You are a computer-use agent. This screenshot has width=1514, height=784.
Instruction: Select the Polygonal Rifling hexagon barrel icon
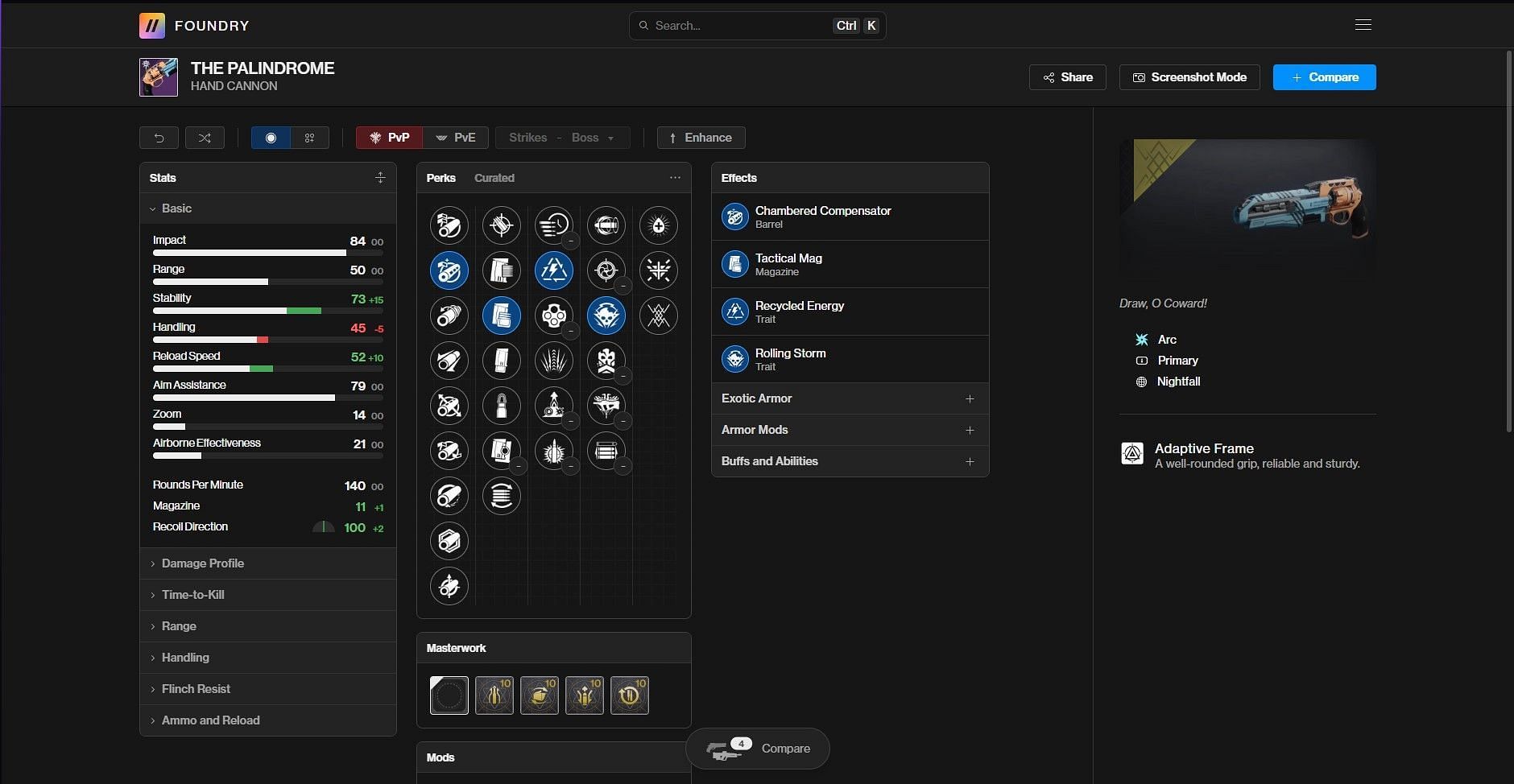tap(449, 541)
